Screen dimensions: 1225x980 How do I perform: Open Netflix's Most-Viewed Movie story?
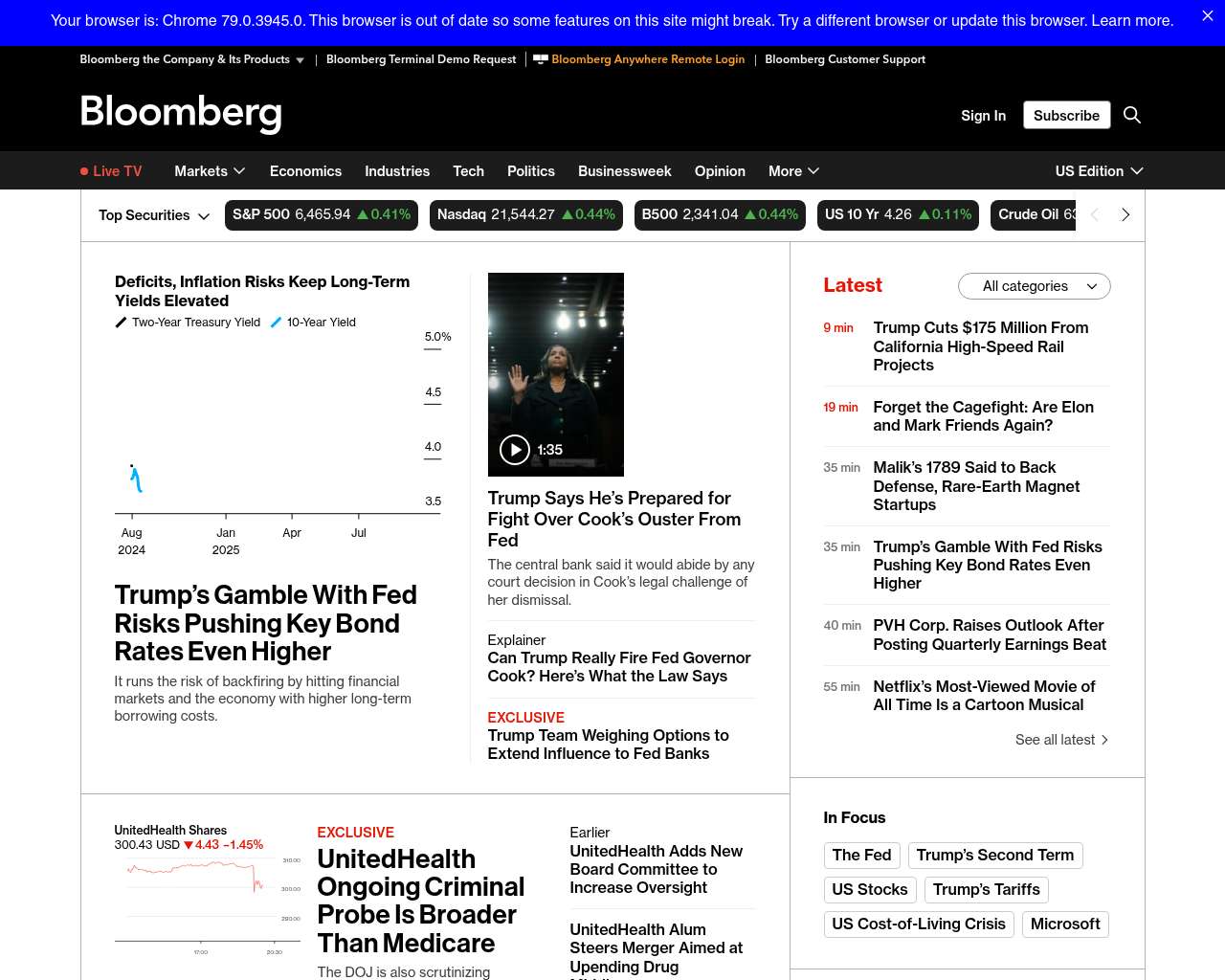point(984,696)
